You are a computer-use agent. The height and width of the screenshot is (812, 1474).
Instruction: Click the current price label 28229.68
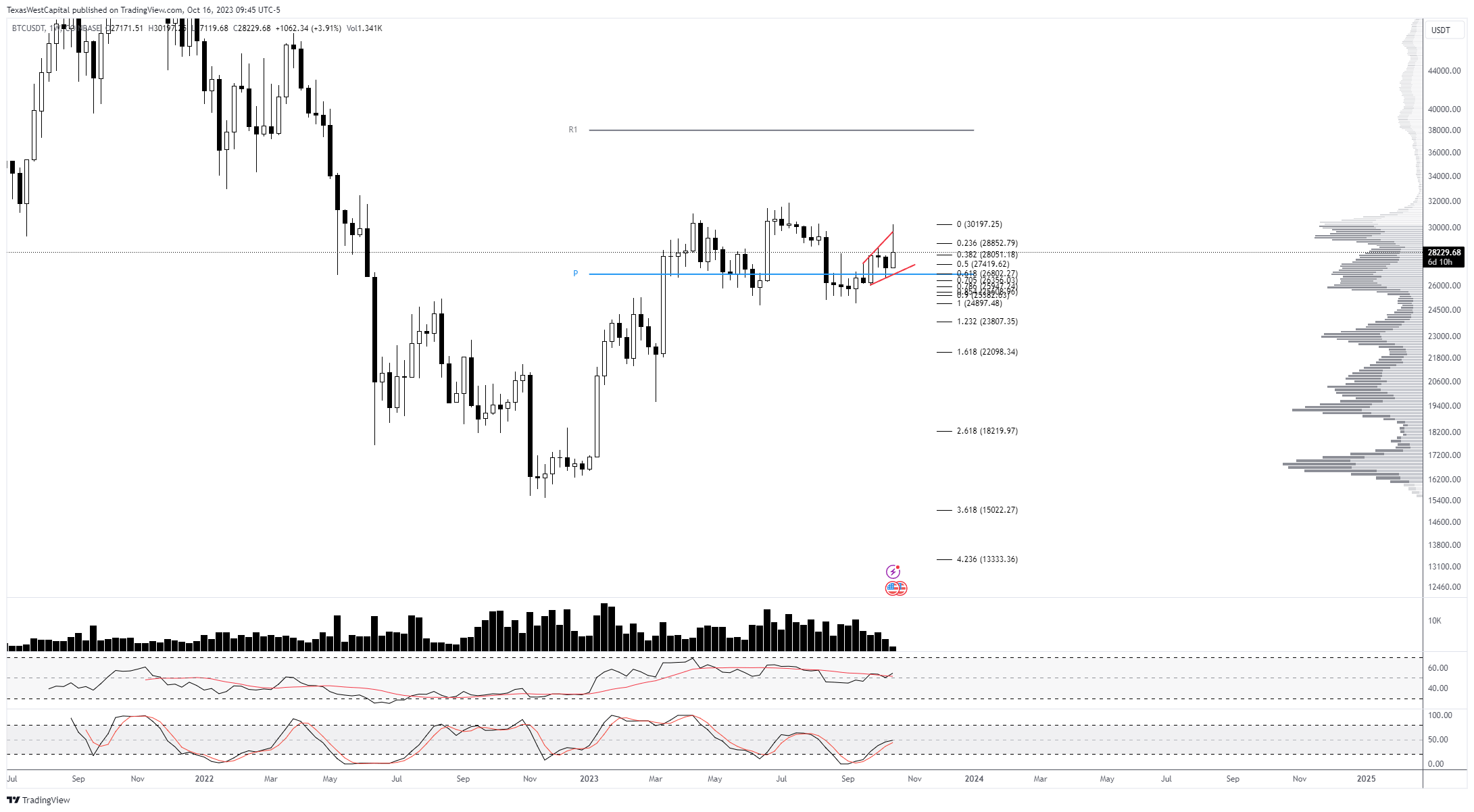point(1444,252)
